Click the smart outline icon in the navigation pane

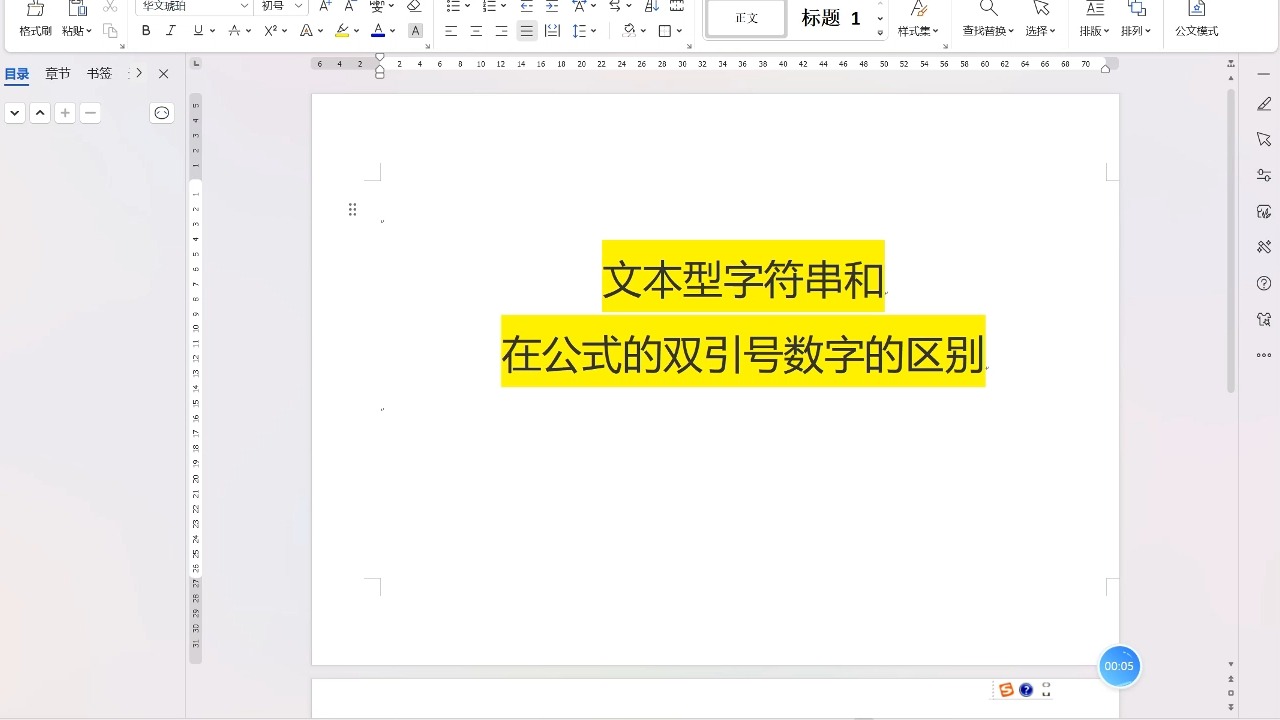[162, 113]
